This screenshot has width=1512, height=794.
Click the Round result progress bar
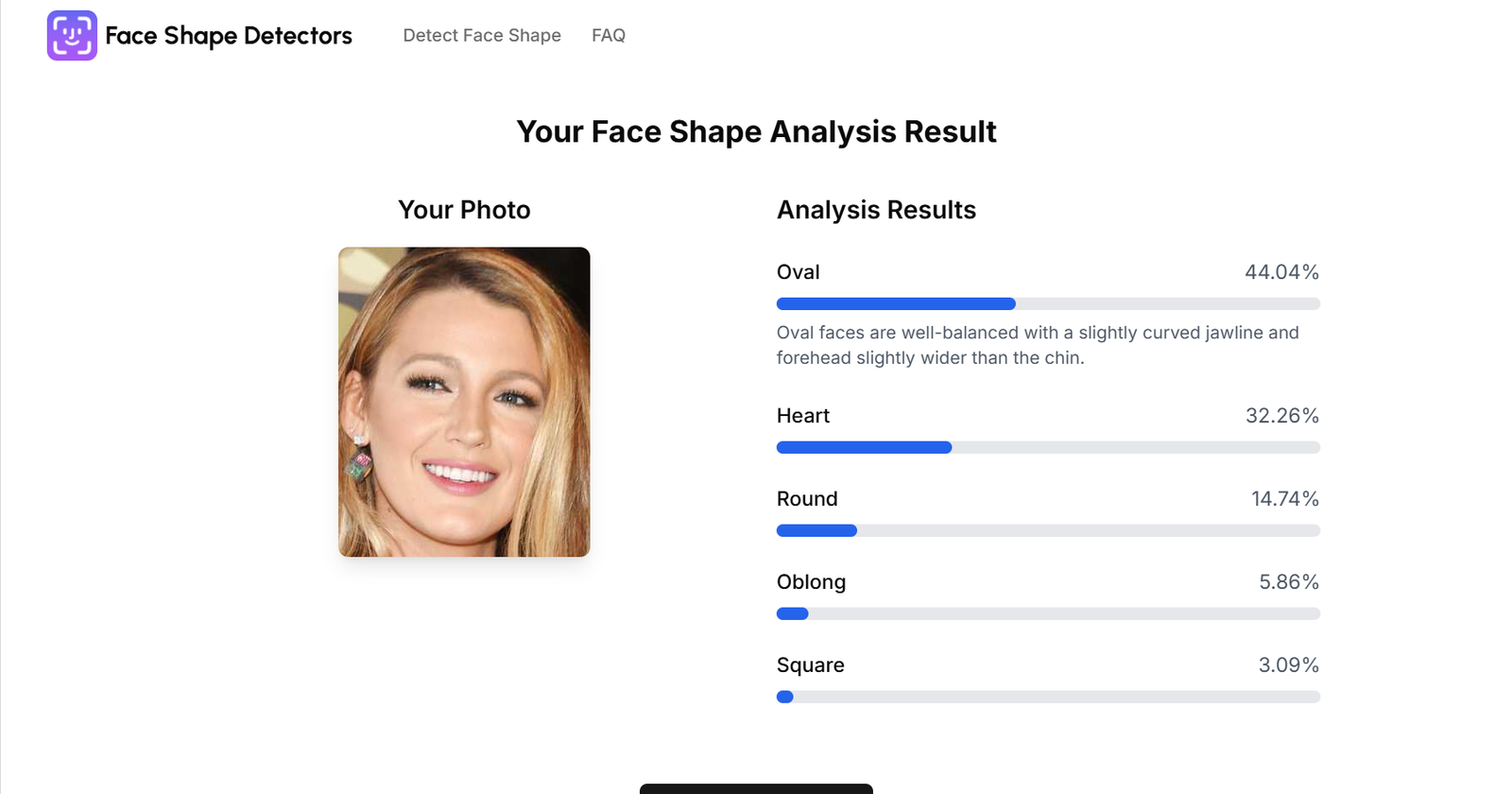(1048, 531)
